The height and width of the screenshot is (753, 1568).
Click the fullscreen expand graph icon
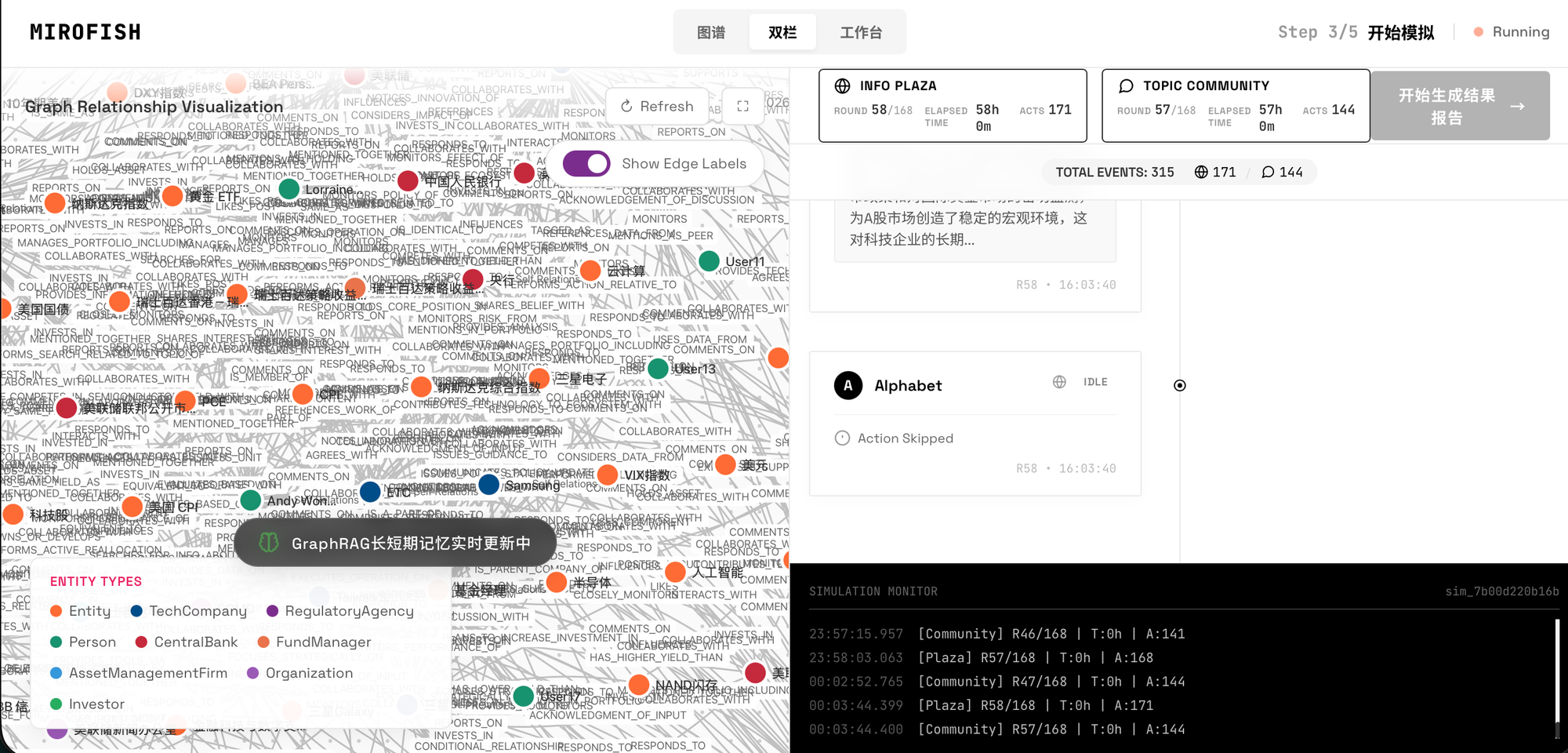[x=742, y=106]
